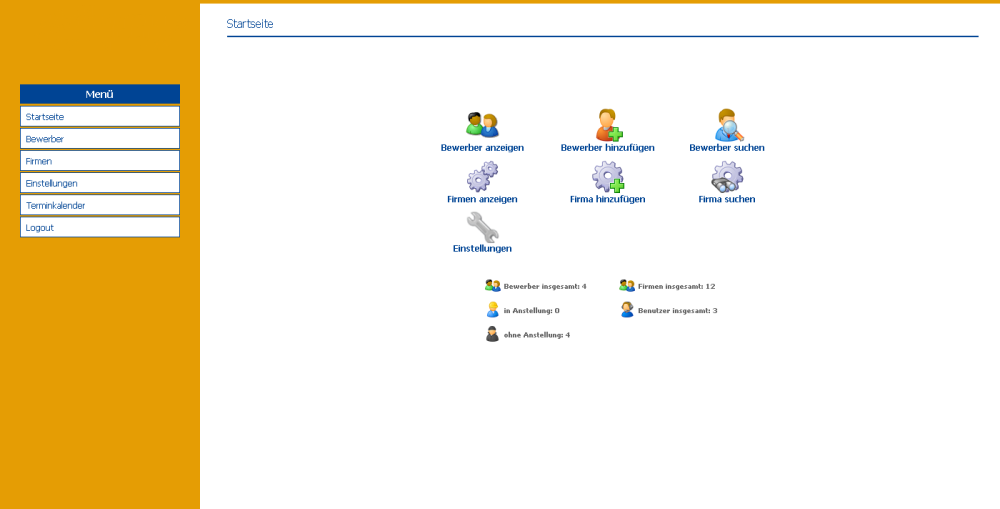This screenshot has height=509, width=1000.
Task: Open Einstellungen in the side menu
Action: coord(99,183)
